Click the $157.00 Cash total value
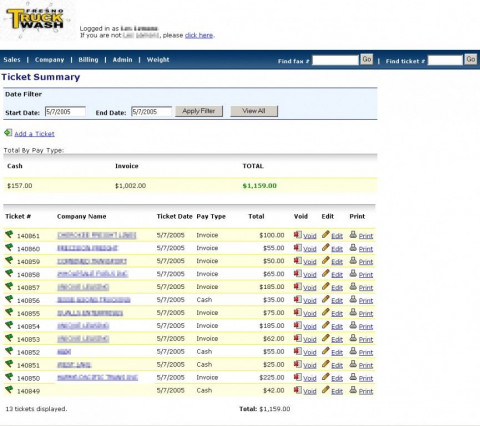The width and height of the screenshot is (480, 426). coord(20,186)
